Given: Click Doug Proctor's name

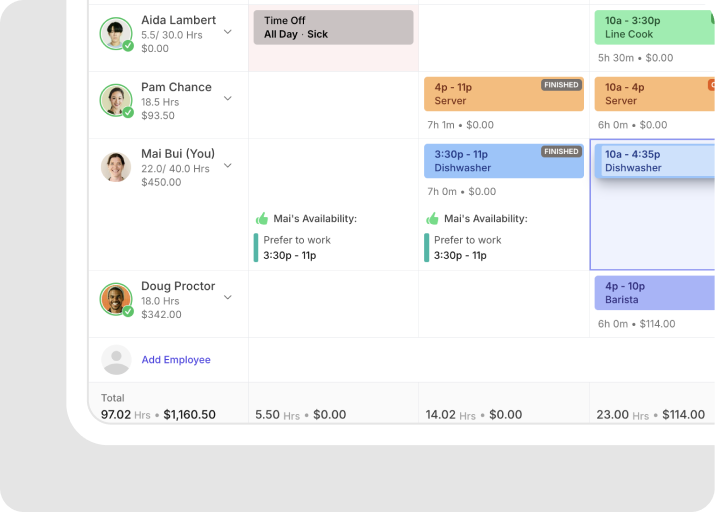Looking at the screenshot, I should (x=178, y=286).
